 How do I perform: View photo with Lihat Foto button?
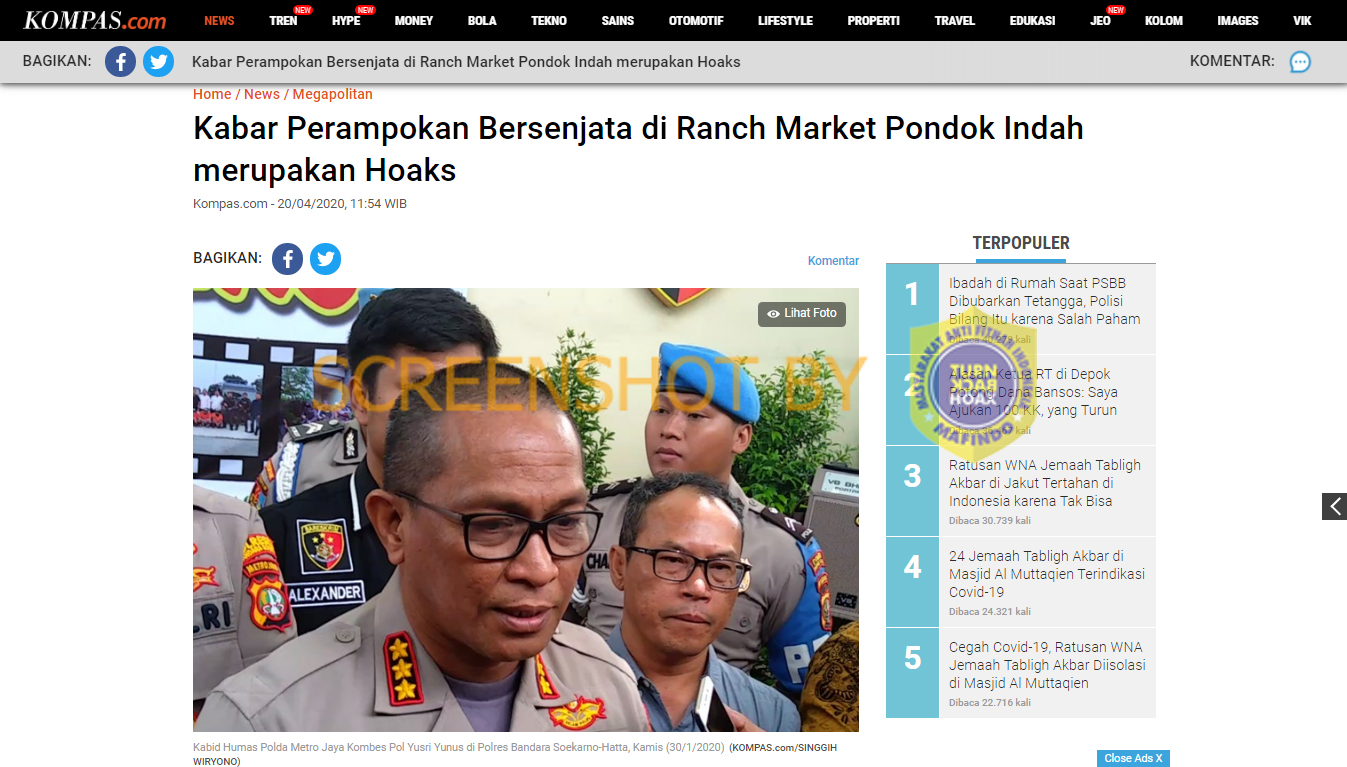pos(802,313)
